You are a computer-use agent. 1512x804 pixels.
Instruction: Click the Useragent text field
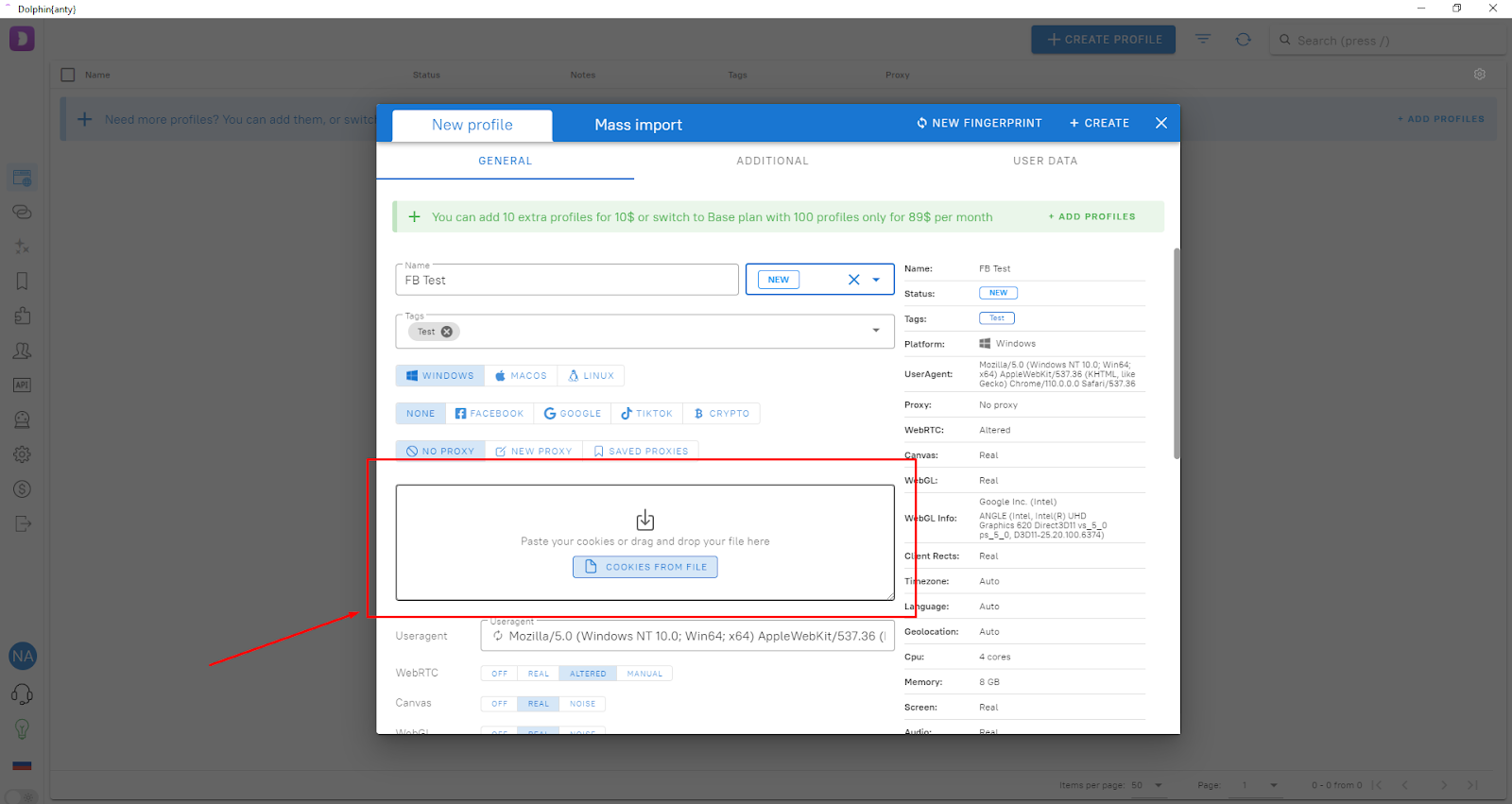(687, 636)
